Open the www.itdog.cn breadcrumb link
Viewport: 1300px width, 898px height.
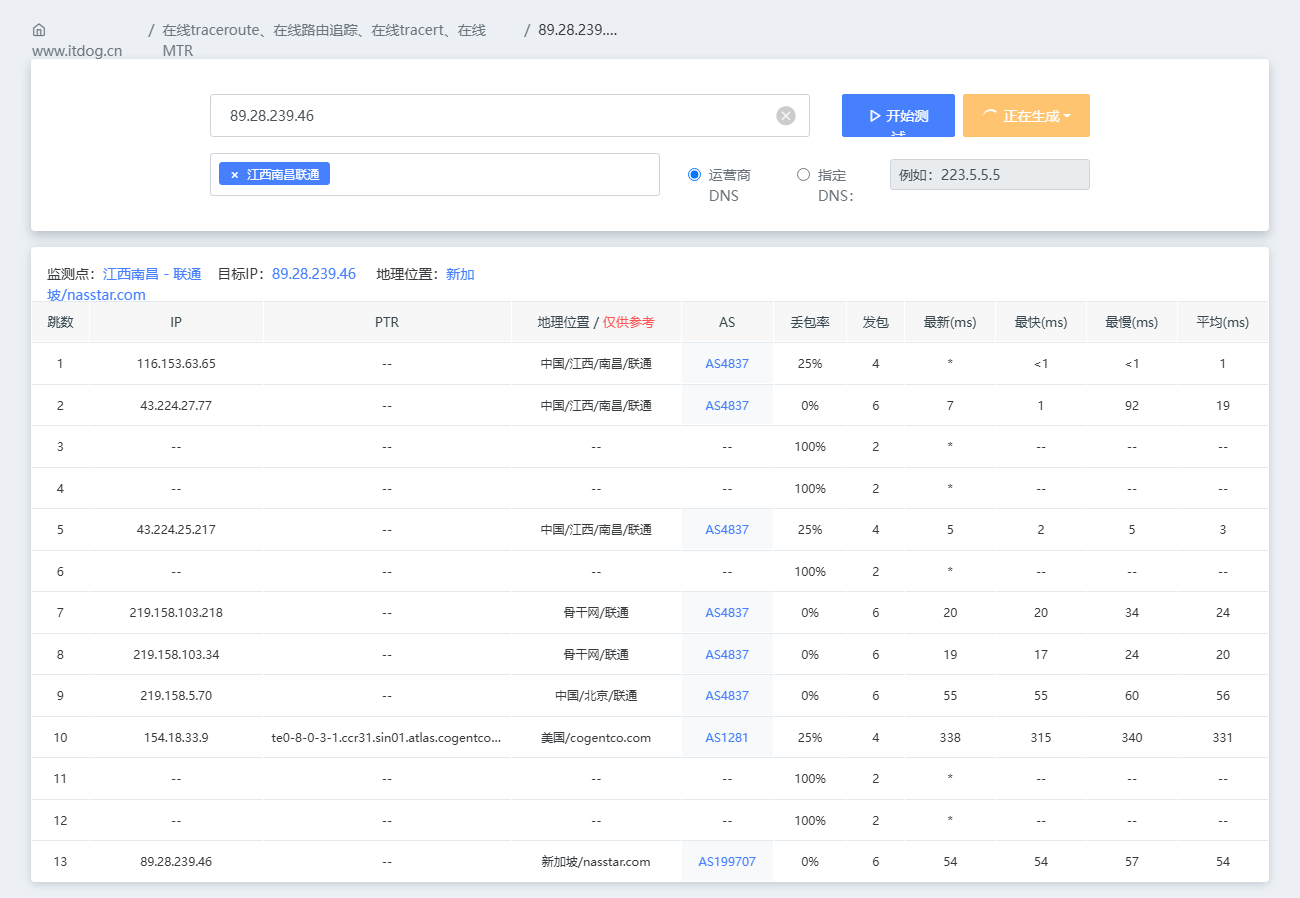click(77, 51)
